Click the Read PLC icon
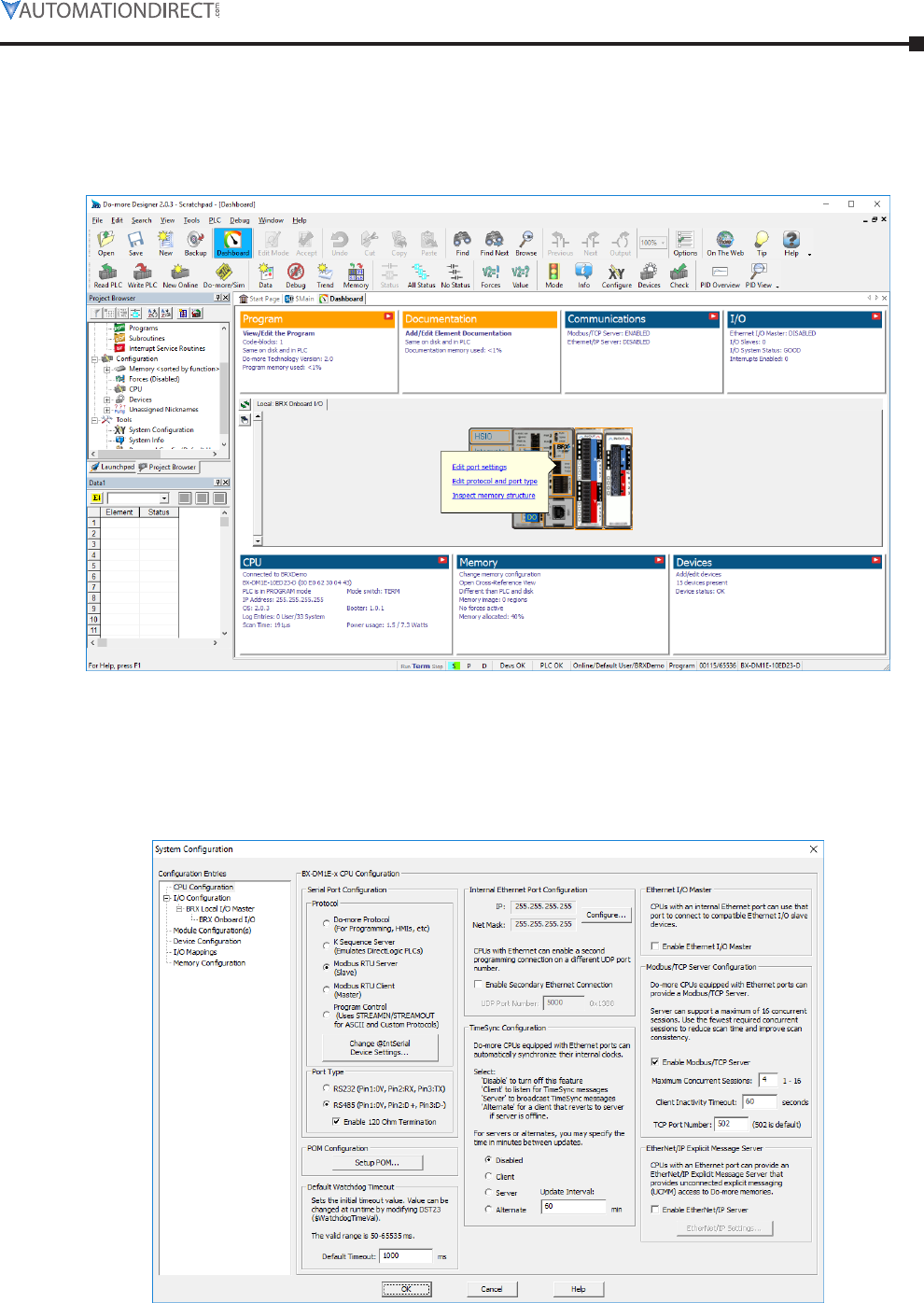924x1303 pixels. click(x=107, y=275)
